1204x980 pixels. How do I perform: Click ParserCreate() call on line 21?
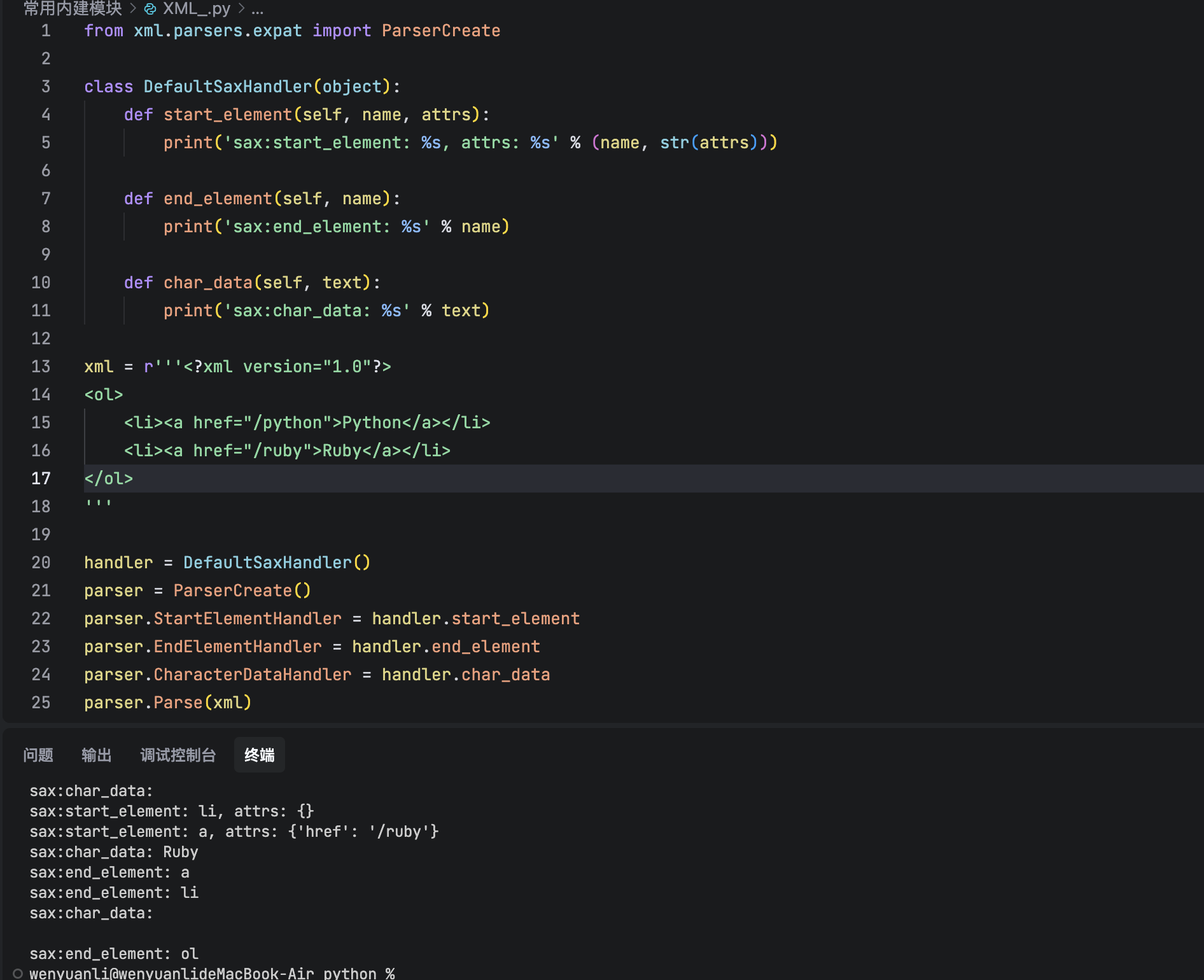242,591
